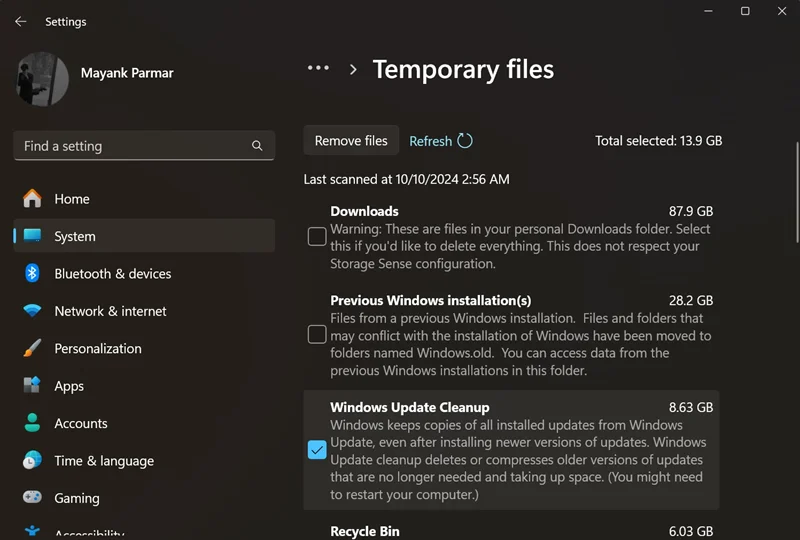Image resolution: width=800 pixels, height=540 pixels.
Task: Enable Previous Windows installation(s) checkbox
Action: (x=317, y=334)
